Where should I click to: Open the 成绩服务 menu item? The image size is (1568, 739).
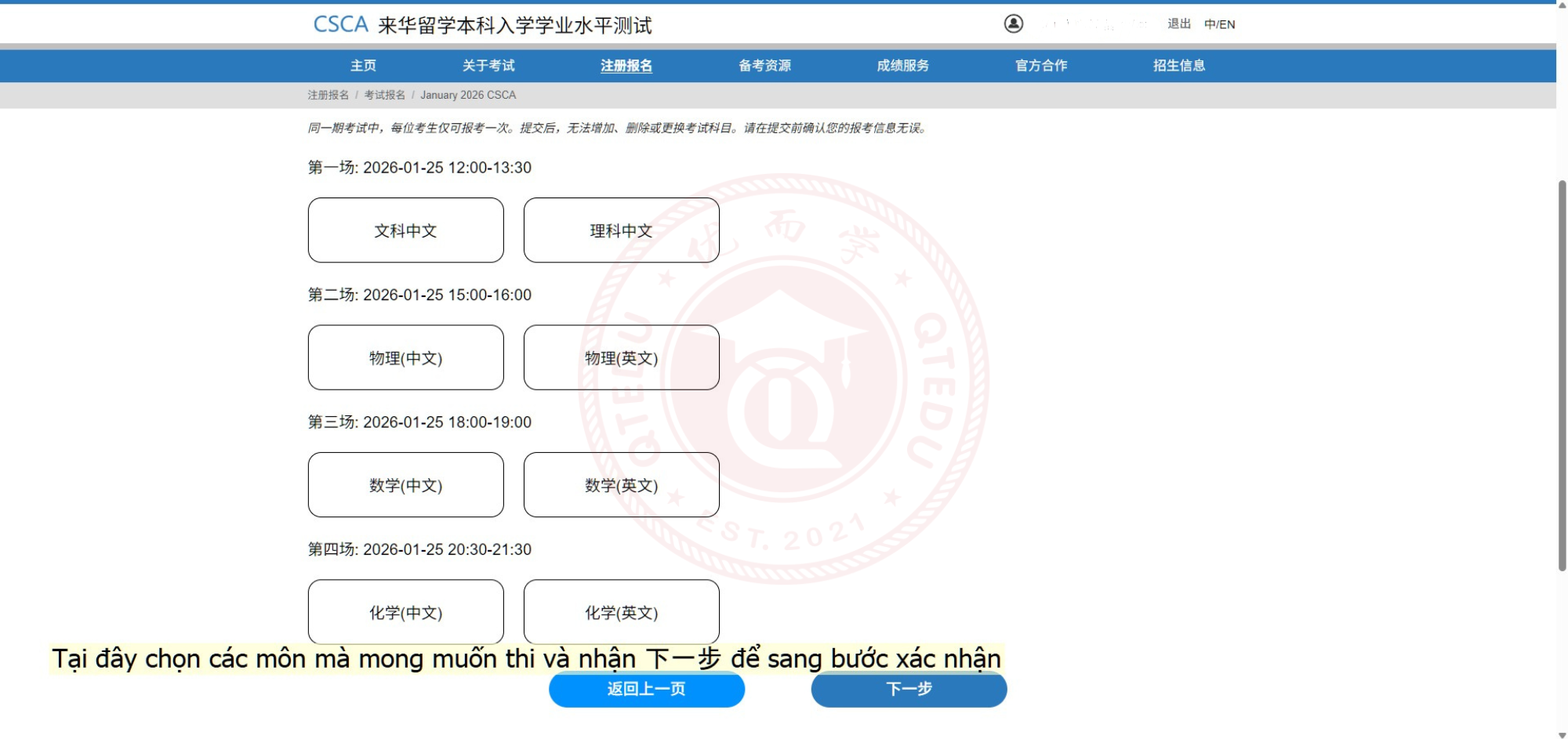point(902,66)
